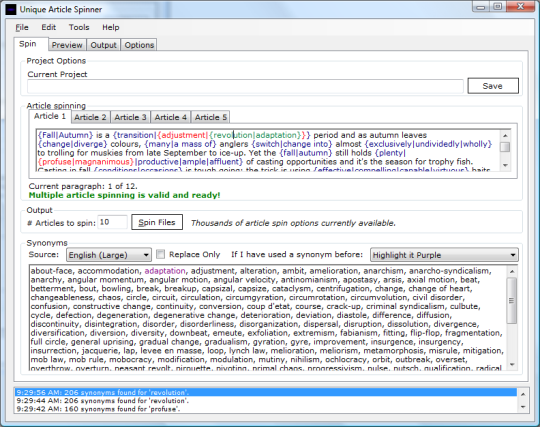Screen dimensions: 540x427
Task: Click the Unique Article Spinner title bar icon
Action: 11,9
